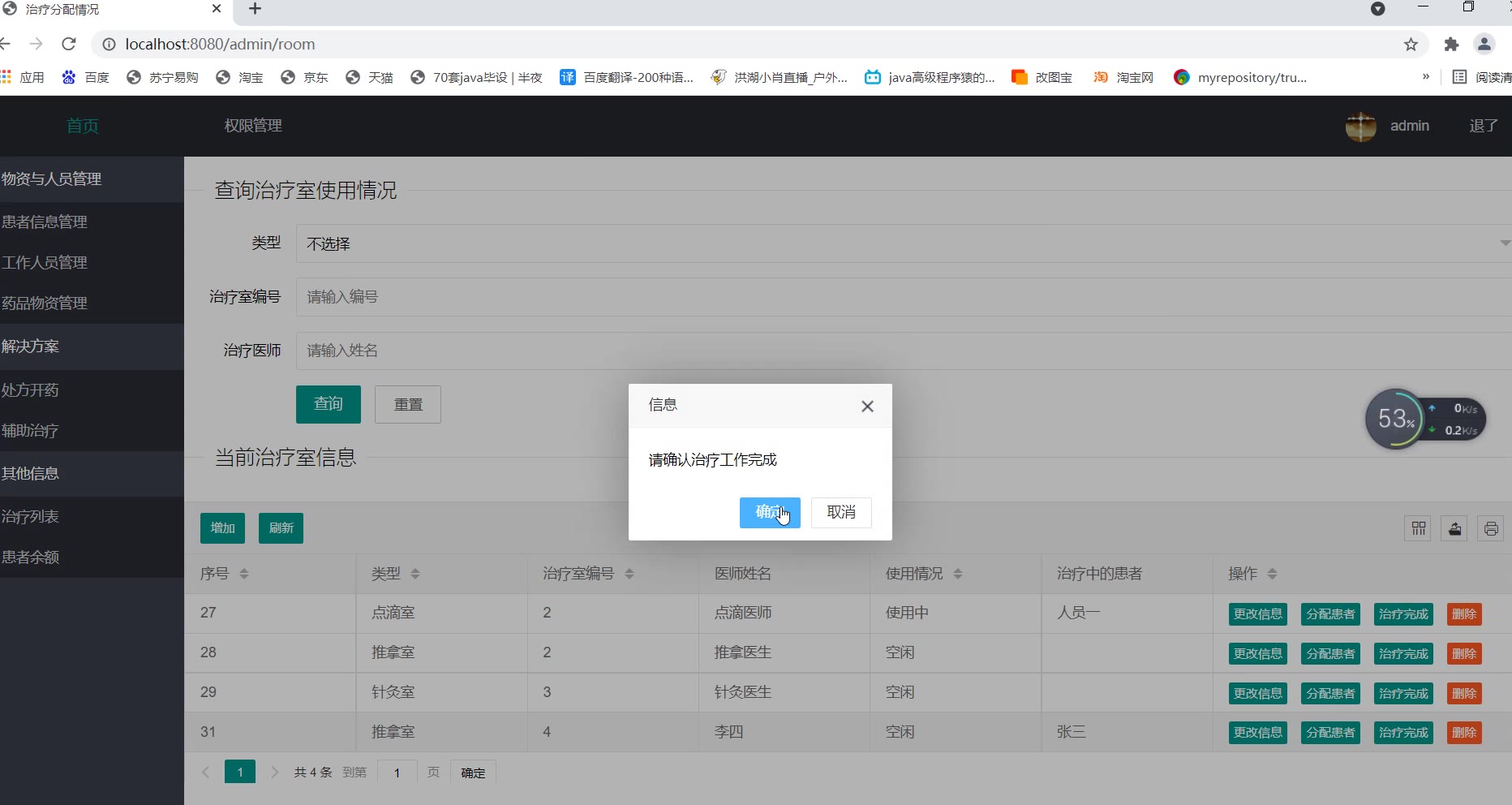The image size is (1512, 805).
Task: Expand 解决方案 sidebar group
Action: click(92, 347)
